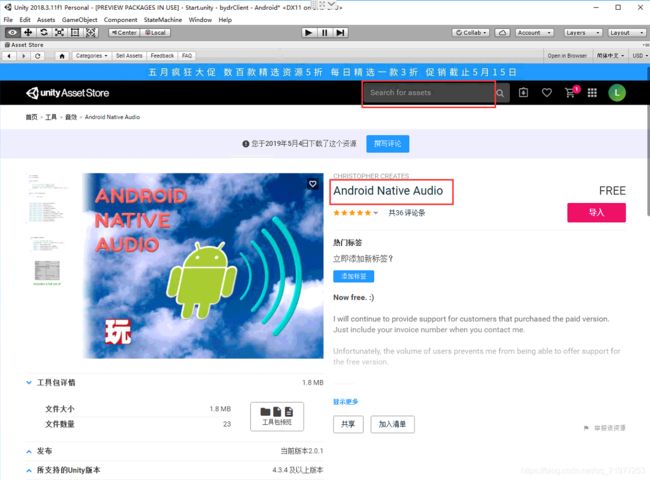Open the GameObject menu
This screenshot has height=480, width=650.
click(x=80, y=19)
